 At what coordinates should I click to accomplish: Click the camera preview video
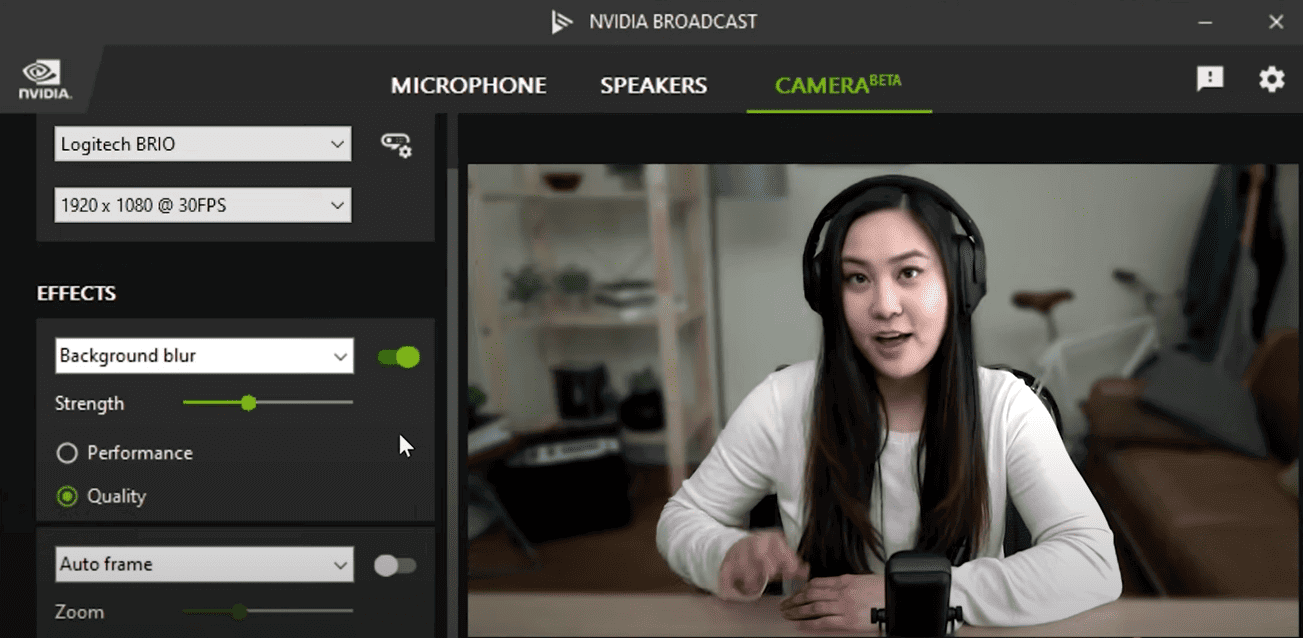coord(884,400)
